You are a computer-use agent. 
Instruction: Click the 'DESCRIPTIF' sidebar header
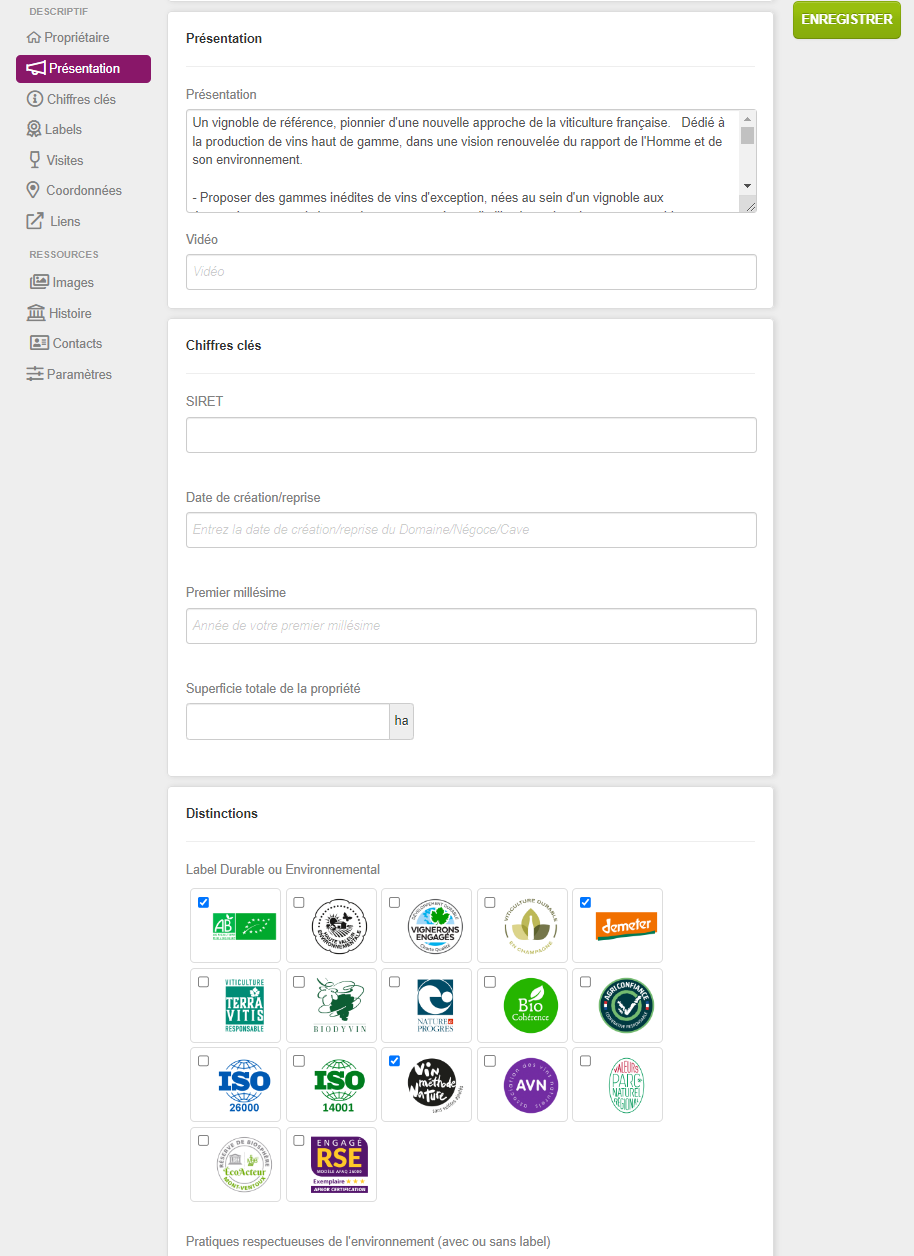tap(58, 12)
